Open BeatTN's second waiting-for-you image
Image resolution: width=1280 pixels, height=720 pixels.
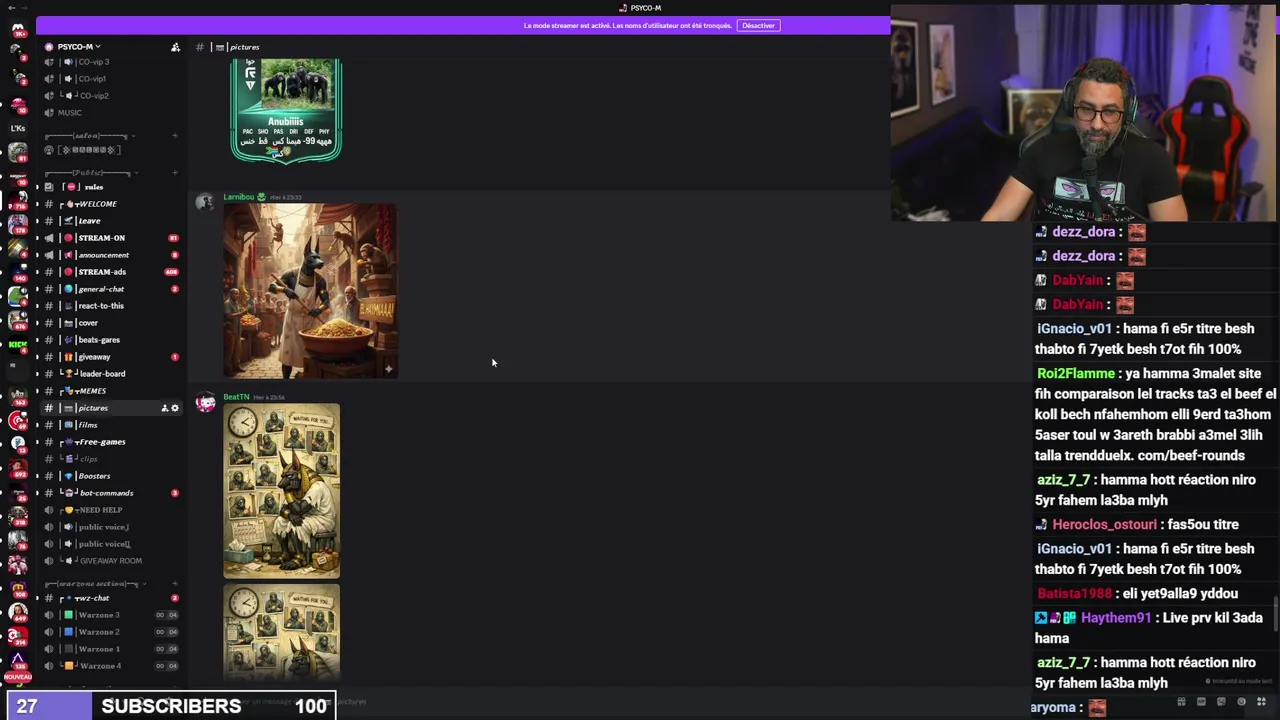281,633
